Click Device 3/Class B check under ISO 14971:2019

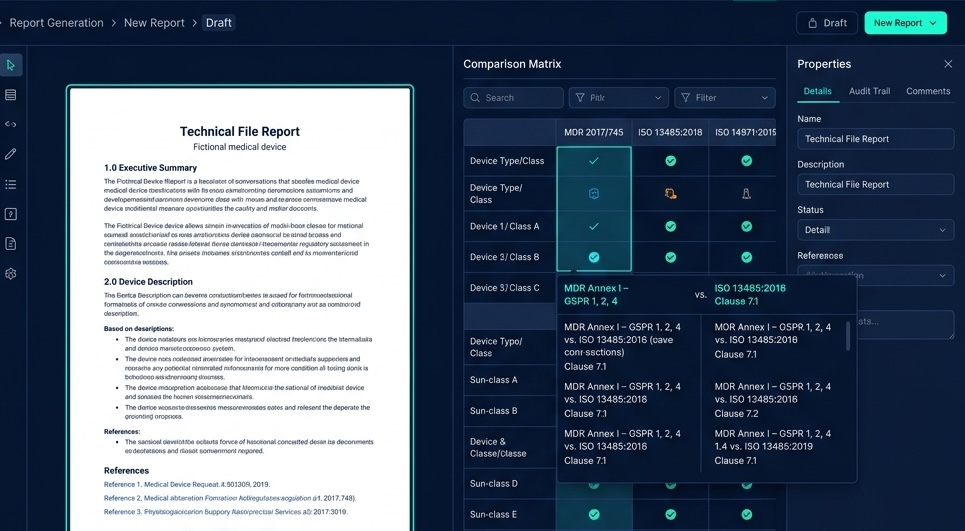click(x=747, y=257)
